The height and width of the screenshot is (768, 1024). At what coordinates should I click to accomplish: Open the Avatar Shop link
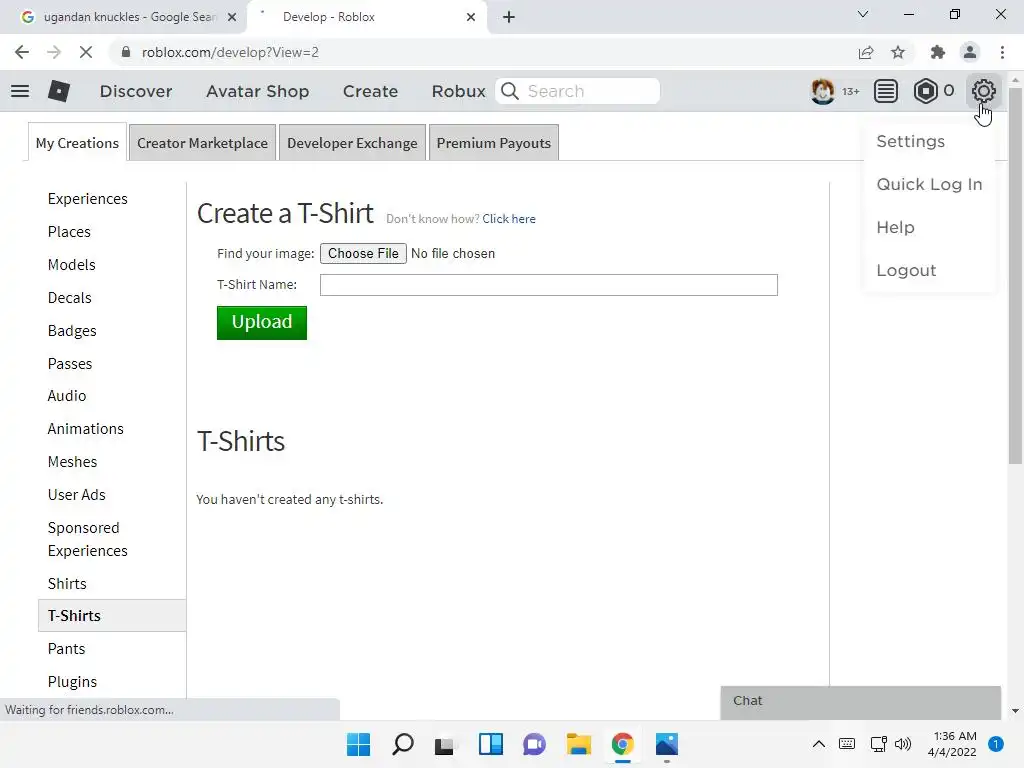(257, 91)
